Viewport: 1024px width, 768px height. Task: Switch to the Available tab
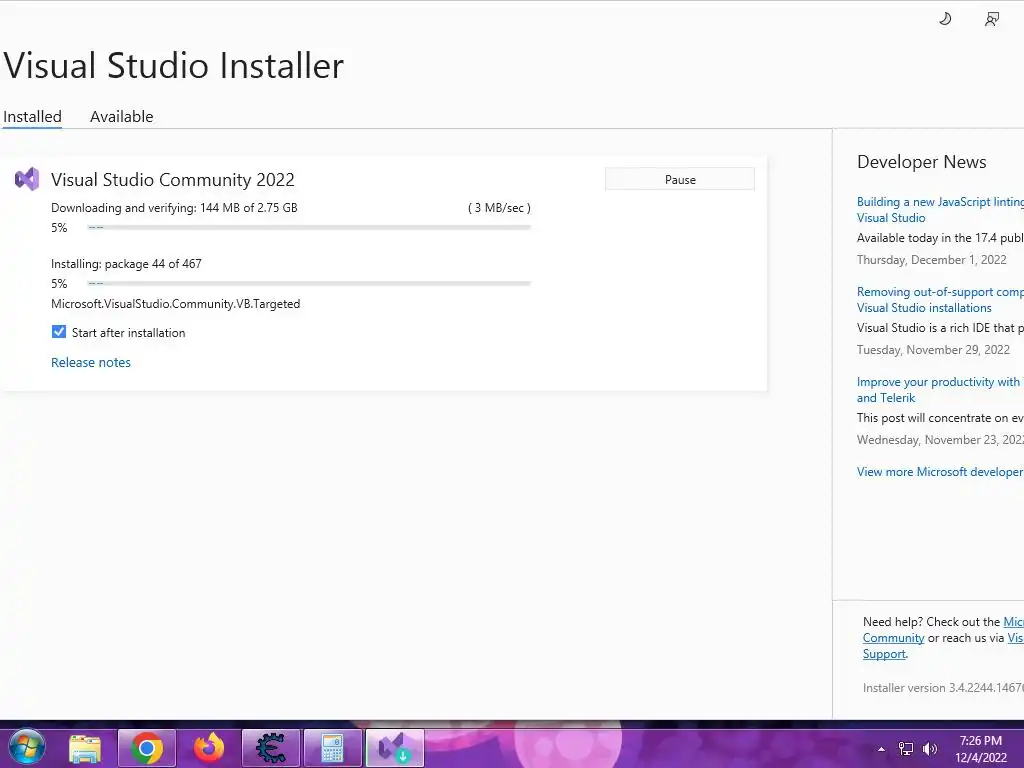click(121, 116)
